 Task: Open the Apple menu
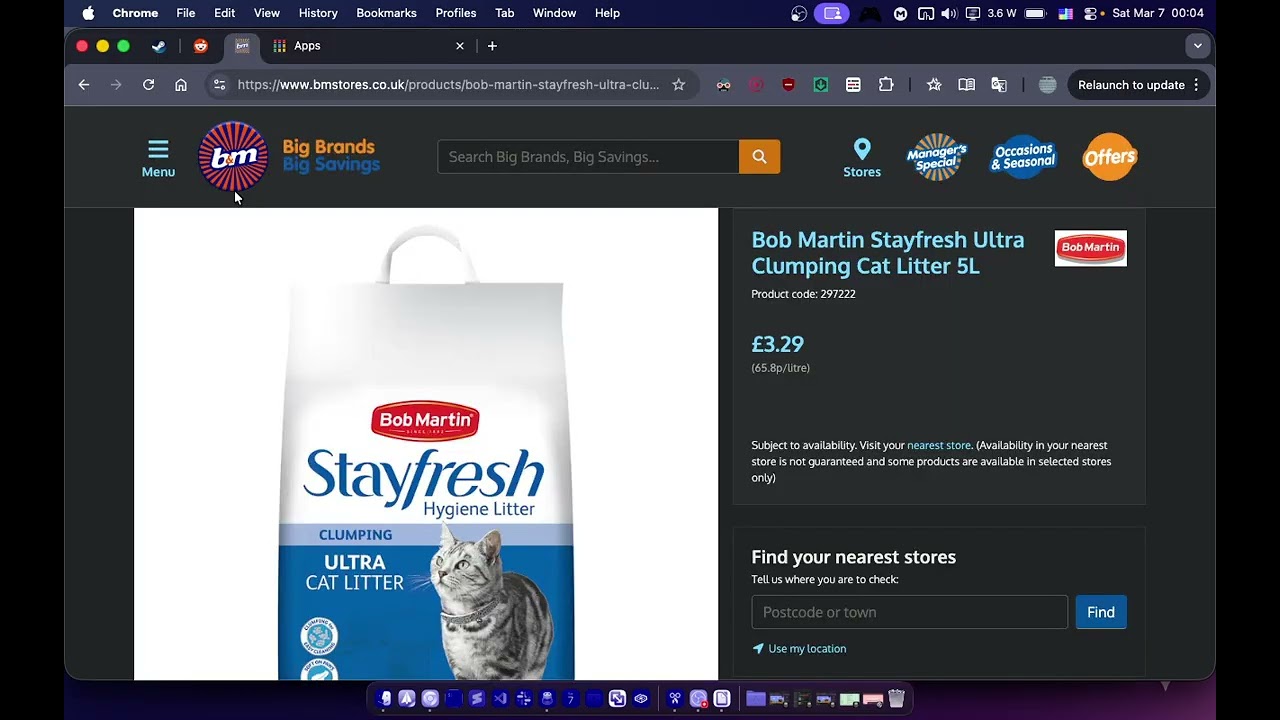pos(88,13)
